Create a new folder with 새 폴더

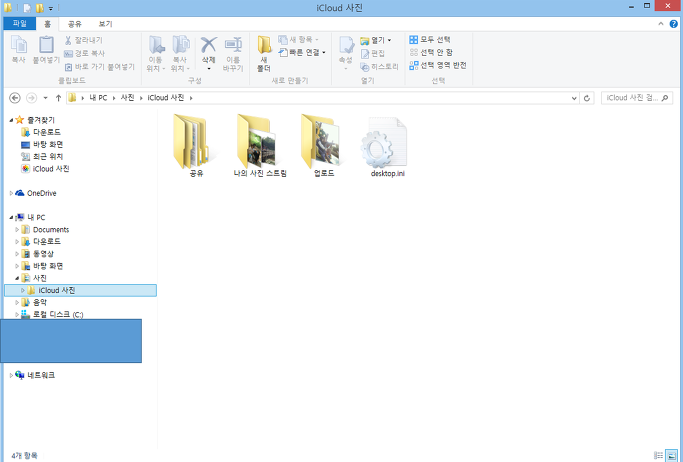[x=264, y=54]
